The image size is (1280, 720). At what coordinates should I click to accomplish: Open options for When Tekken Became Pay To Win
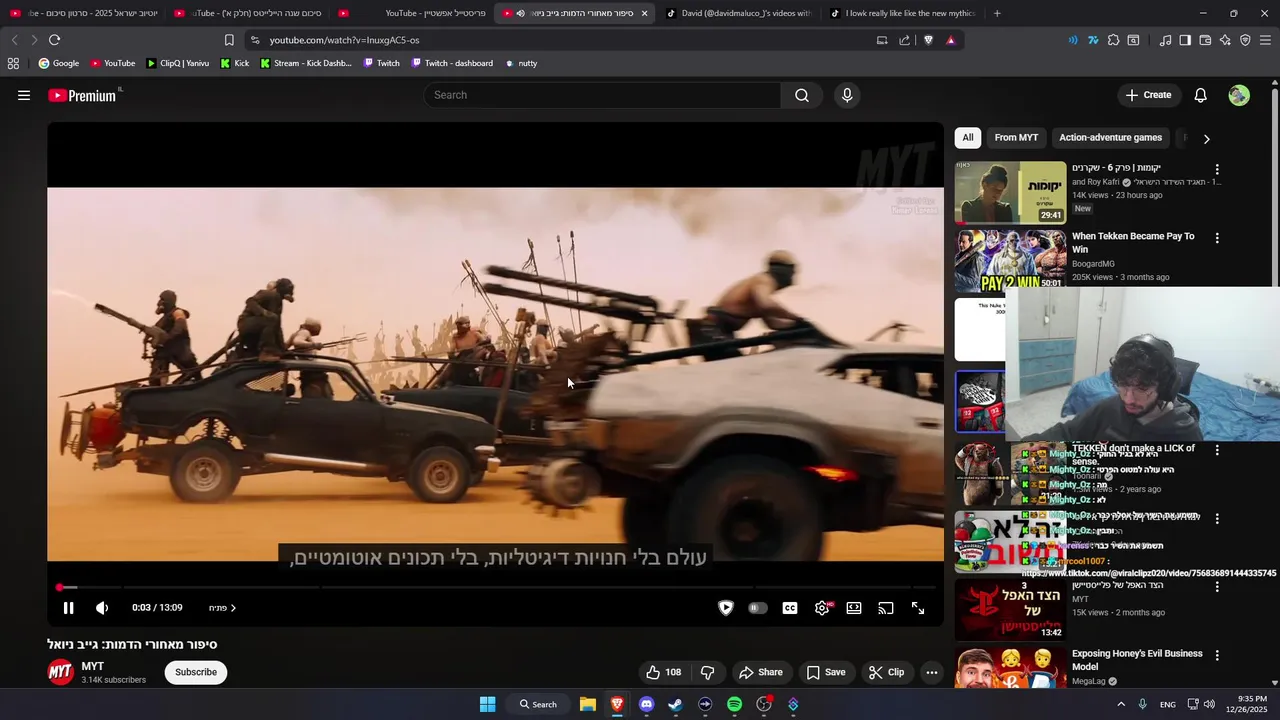point(1217,238)
